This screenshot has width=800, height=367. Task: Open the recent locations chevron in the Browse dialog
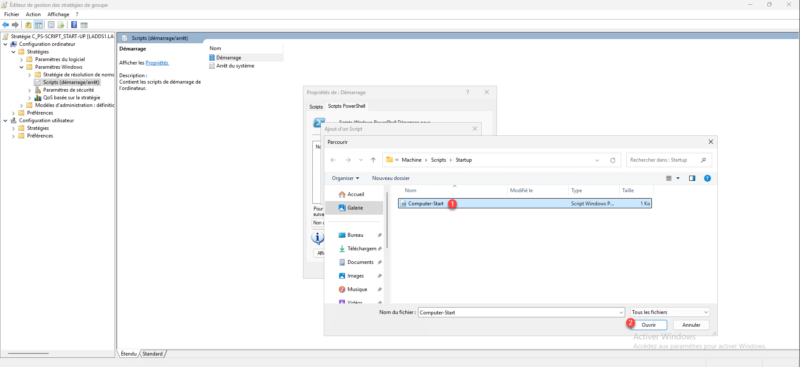(361, 160)
